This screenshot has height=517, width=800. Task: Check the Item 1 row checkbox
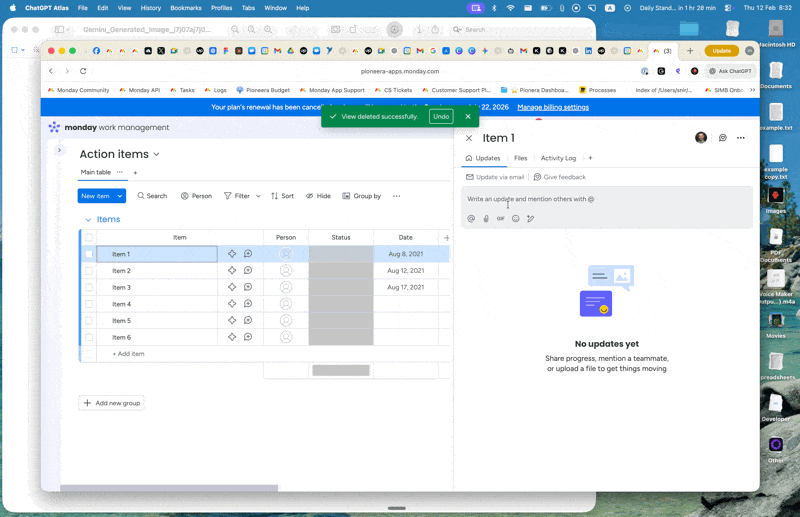click(x=89, y=254)
